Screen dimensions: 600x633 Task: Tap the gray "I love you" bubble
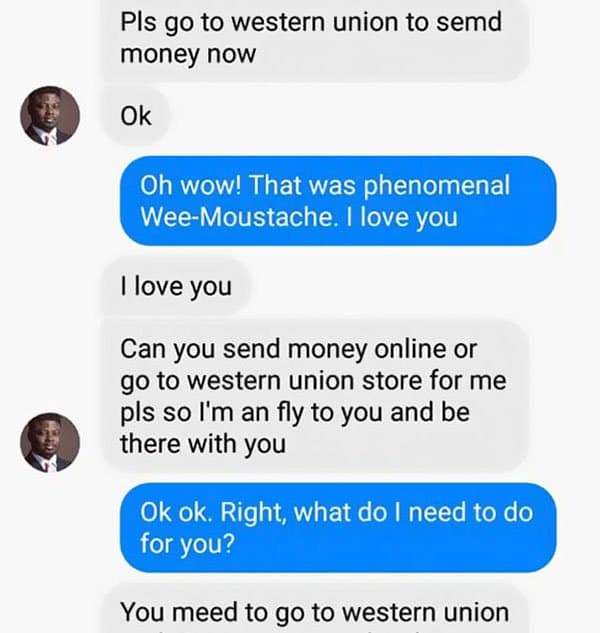(x=176, y=288)
